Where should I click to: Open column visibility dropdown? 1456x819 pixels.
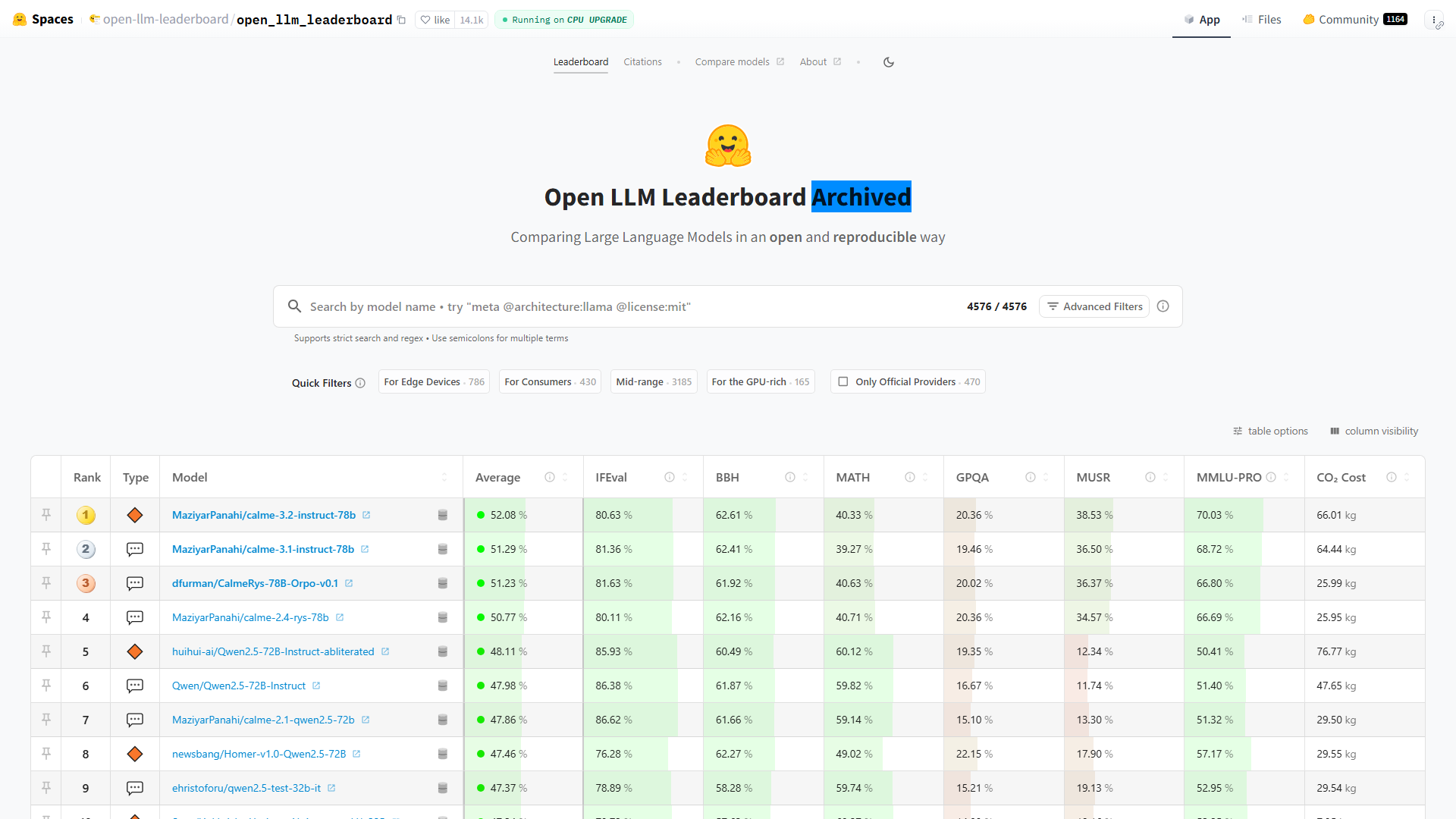pyautogui.click(x=1374, y=431)
